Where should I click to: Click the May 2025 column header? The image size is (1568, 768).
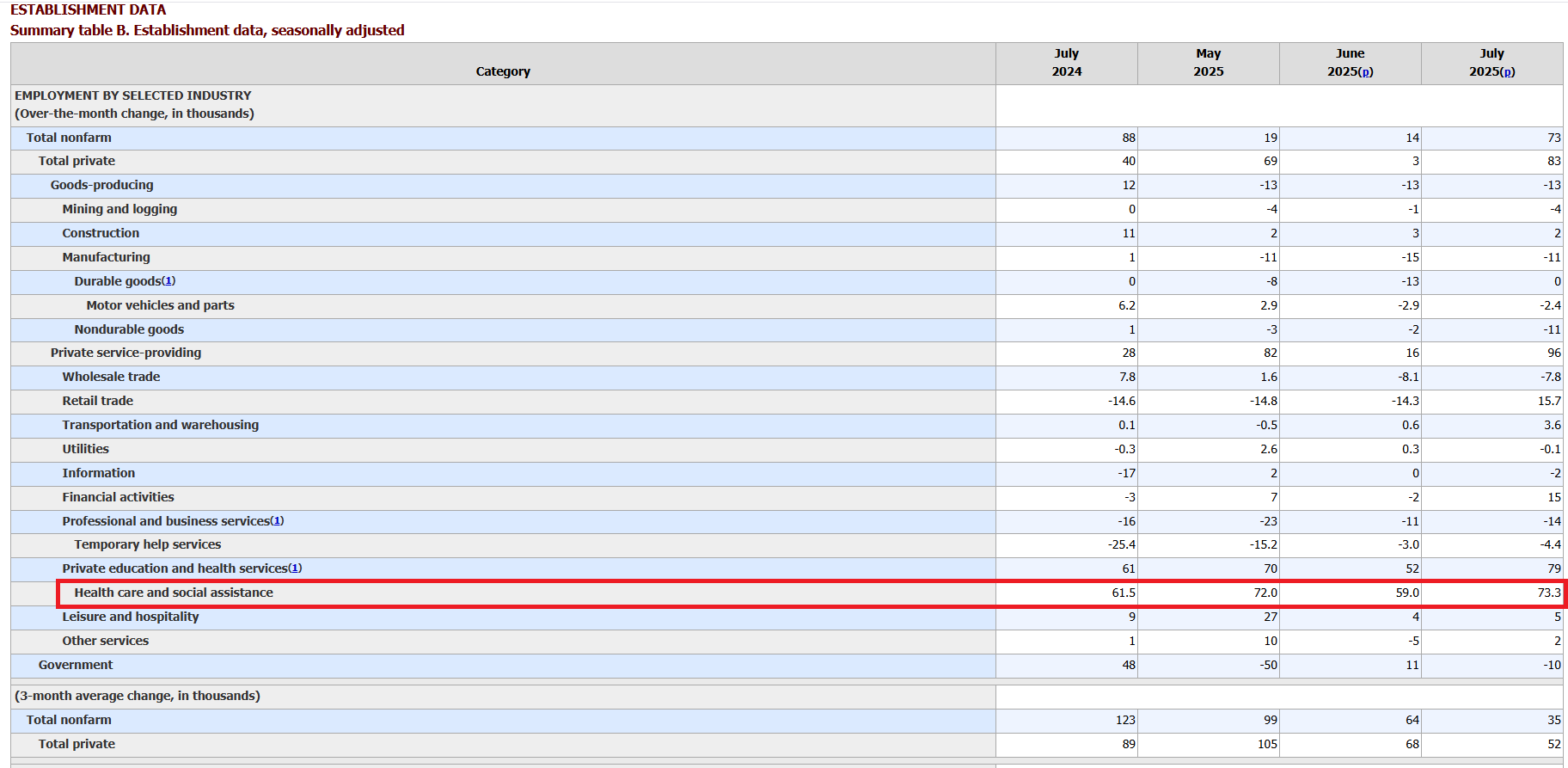[x=1209, y=63]
